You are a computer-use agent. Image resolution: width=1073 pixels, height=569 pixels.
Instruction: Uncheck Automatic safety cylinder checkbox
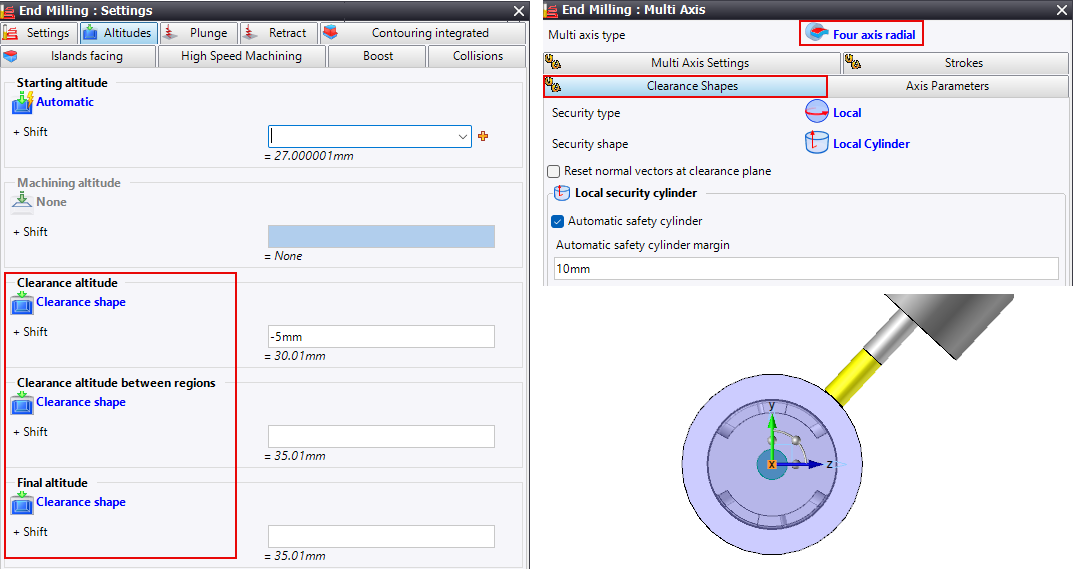click(557, 221)
